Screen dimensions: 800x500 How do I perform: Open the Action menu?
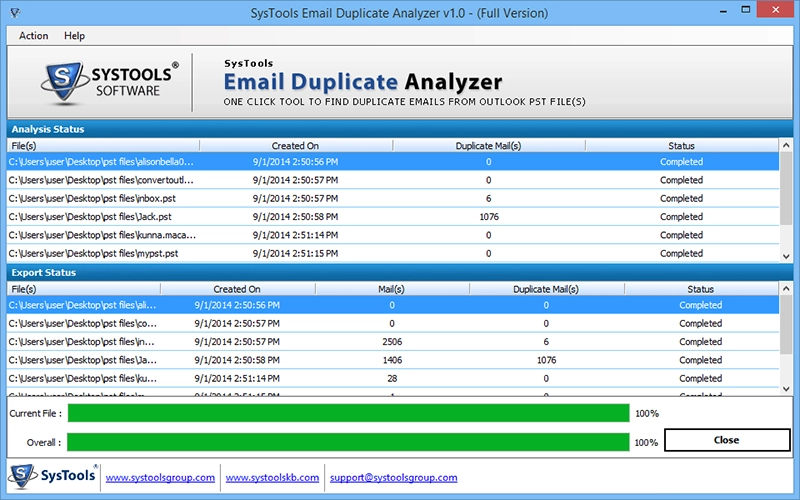coord(33,36)
